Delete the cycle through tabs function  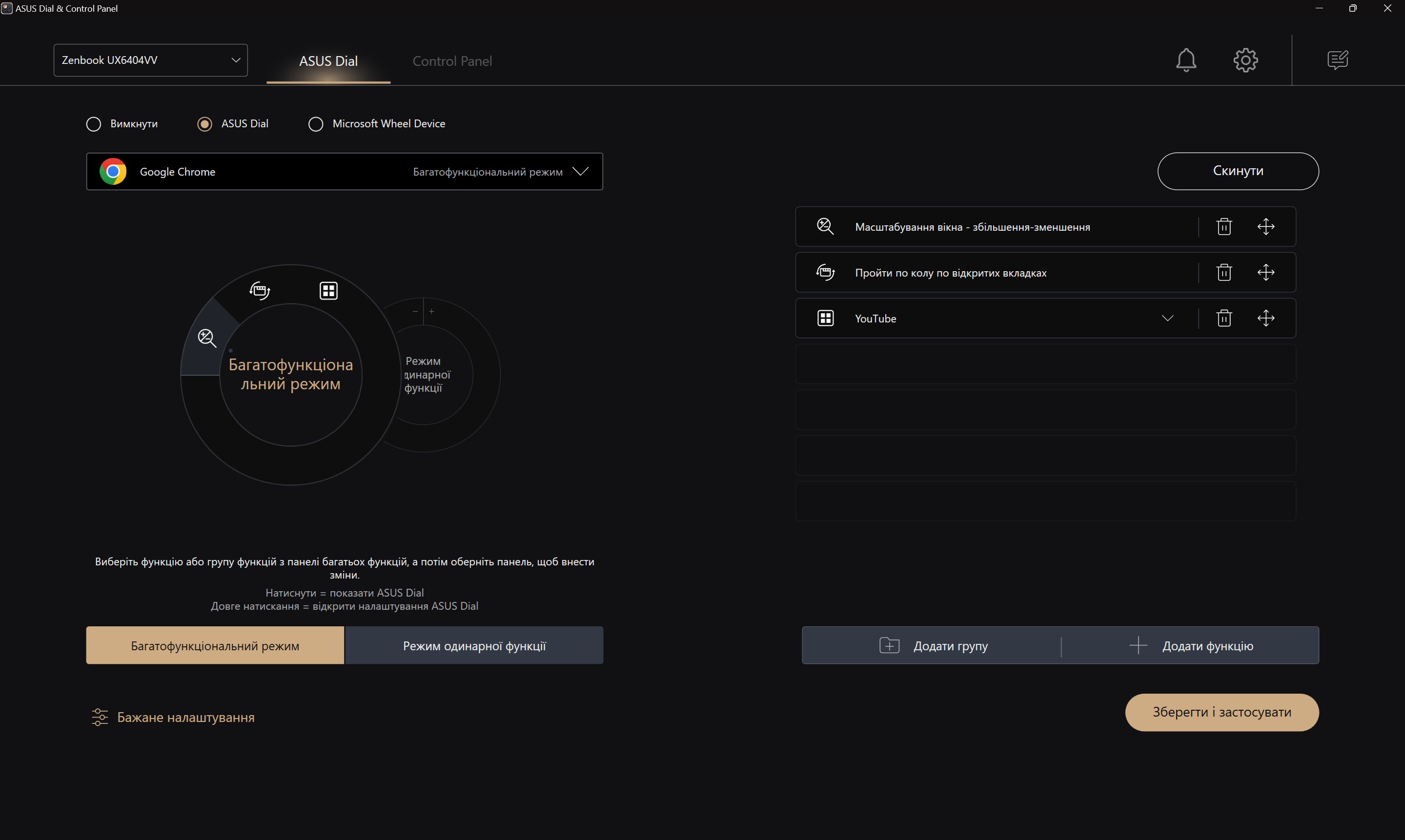(1224, 272)
